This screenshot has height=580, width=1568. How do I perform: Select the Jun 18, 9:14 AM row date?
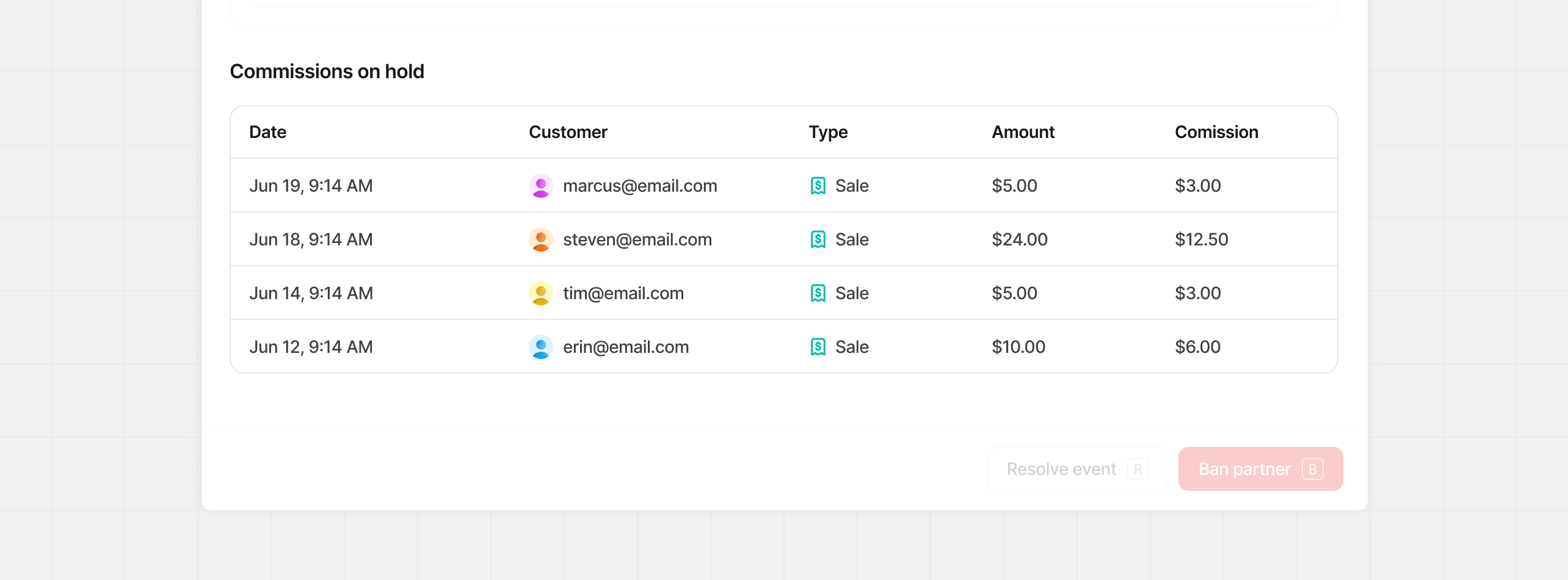pos(311,239)
